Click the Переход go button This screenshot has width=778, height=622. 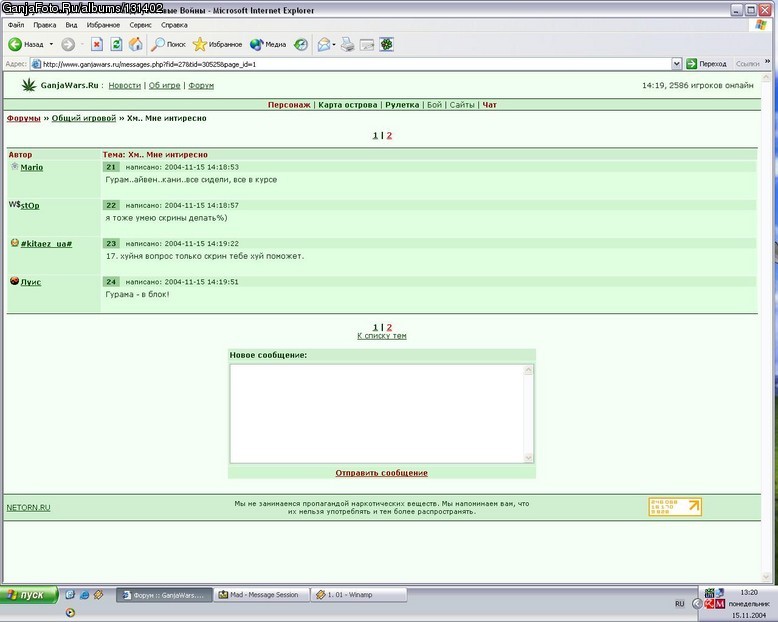[706, 63]
